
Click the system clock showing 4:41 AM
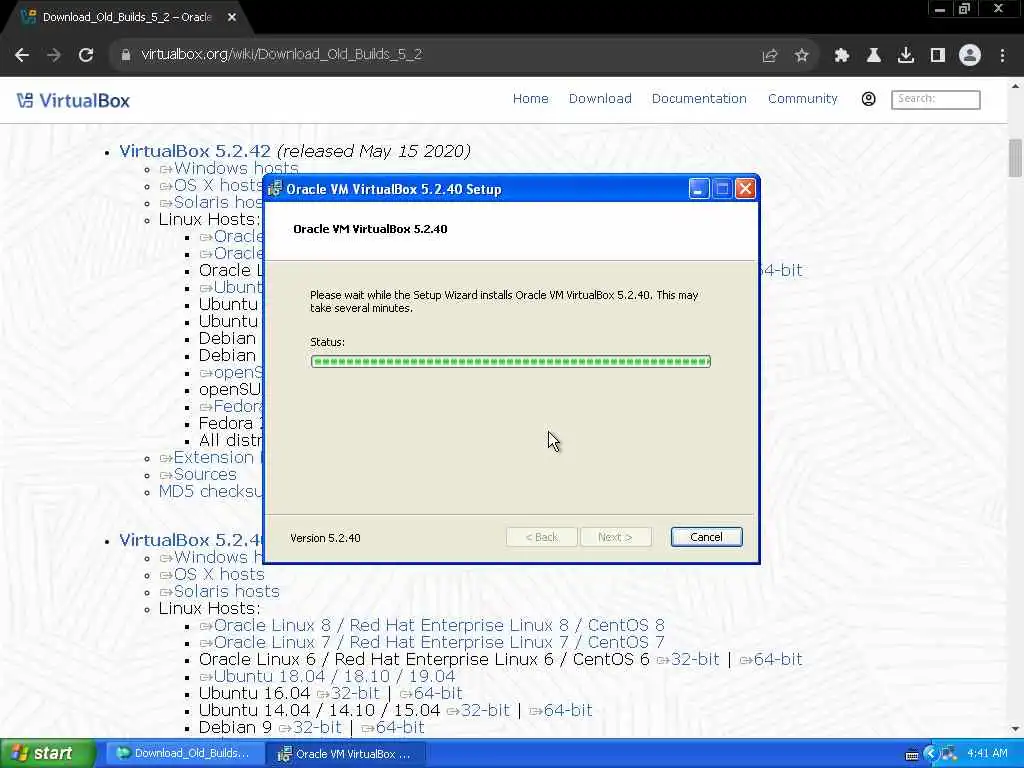[987, 754]
